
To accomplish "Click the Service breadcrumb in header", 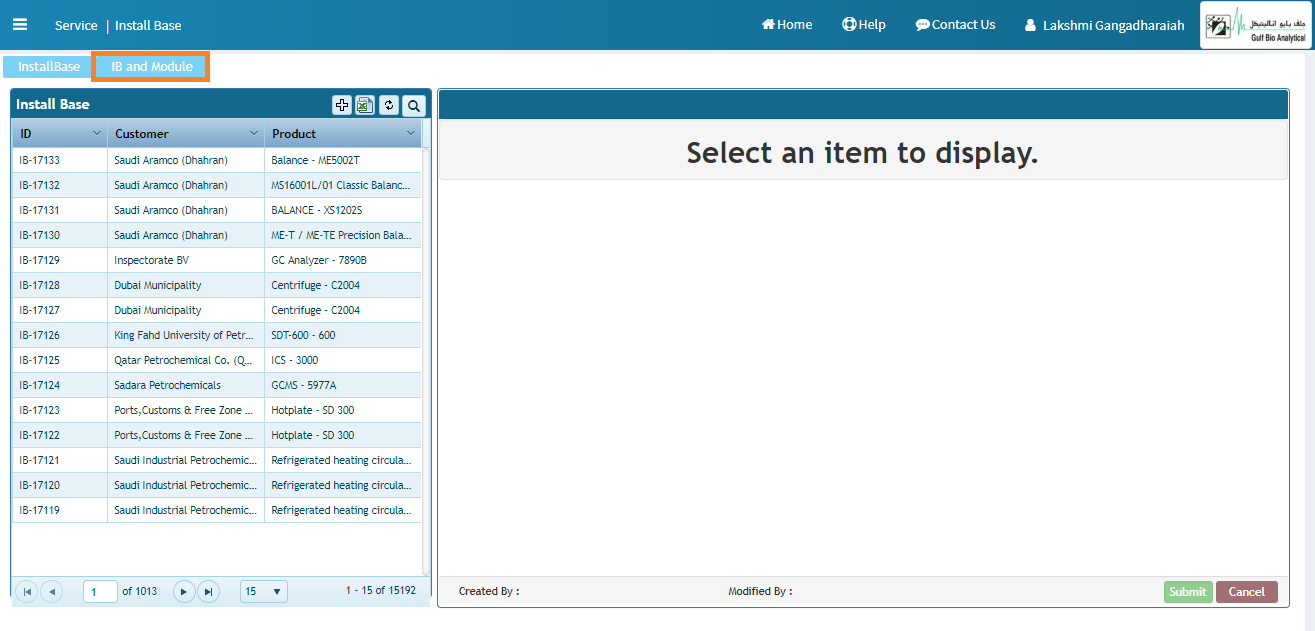I will point(76,25).
